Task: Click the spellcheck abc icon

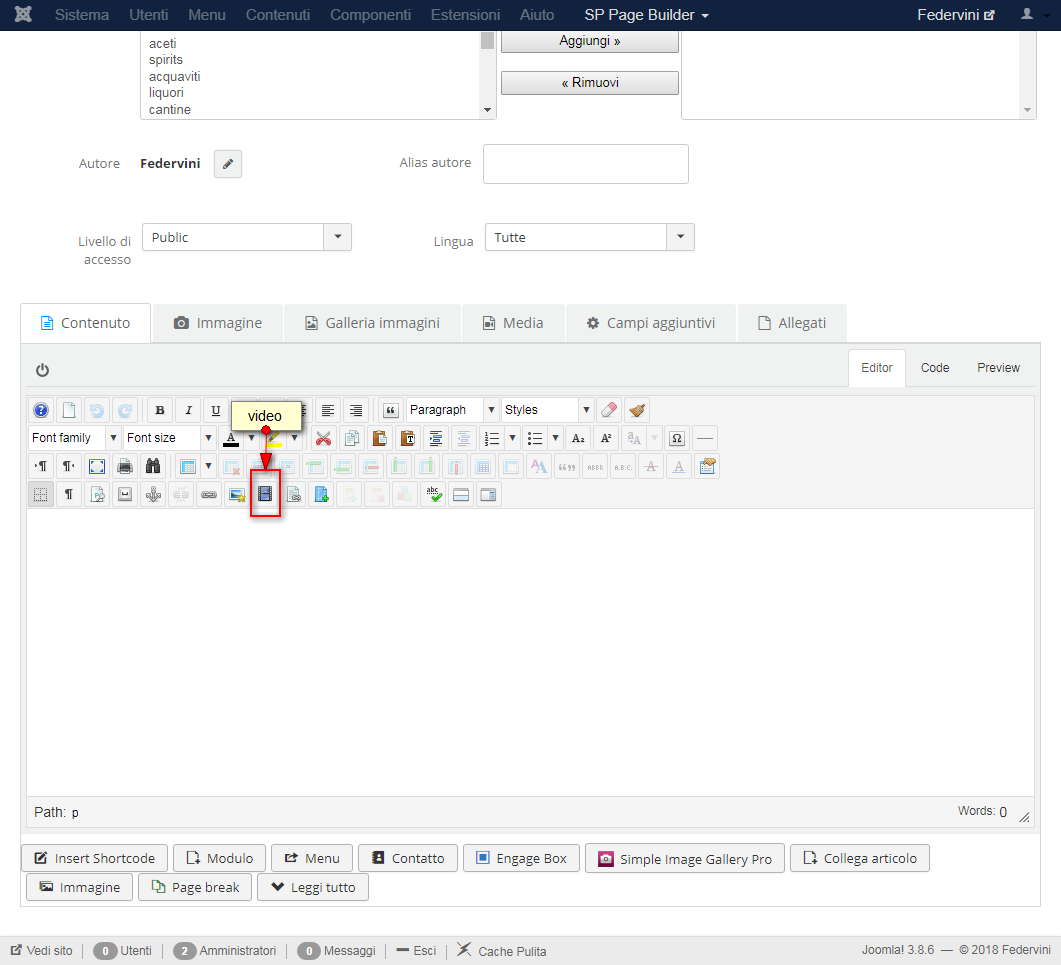Action: point(433,495)
